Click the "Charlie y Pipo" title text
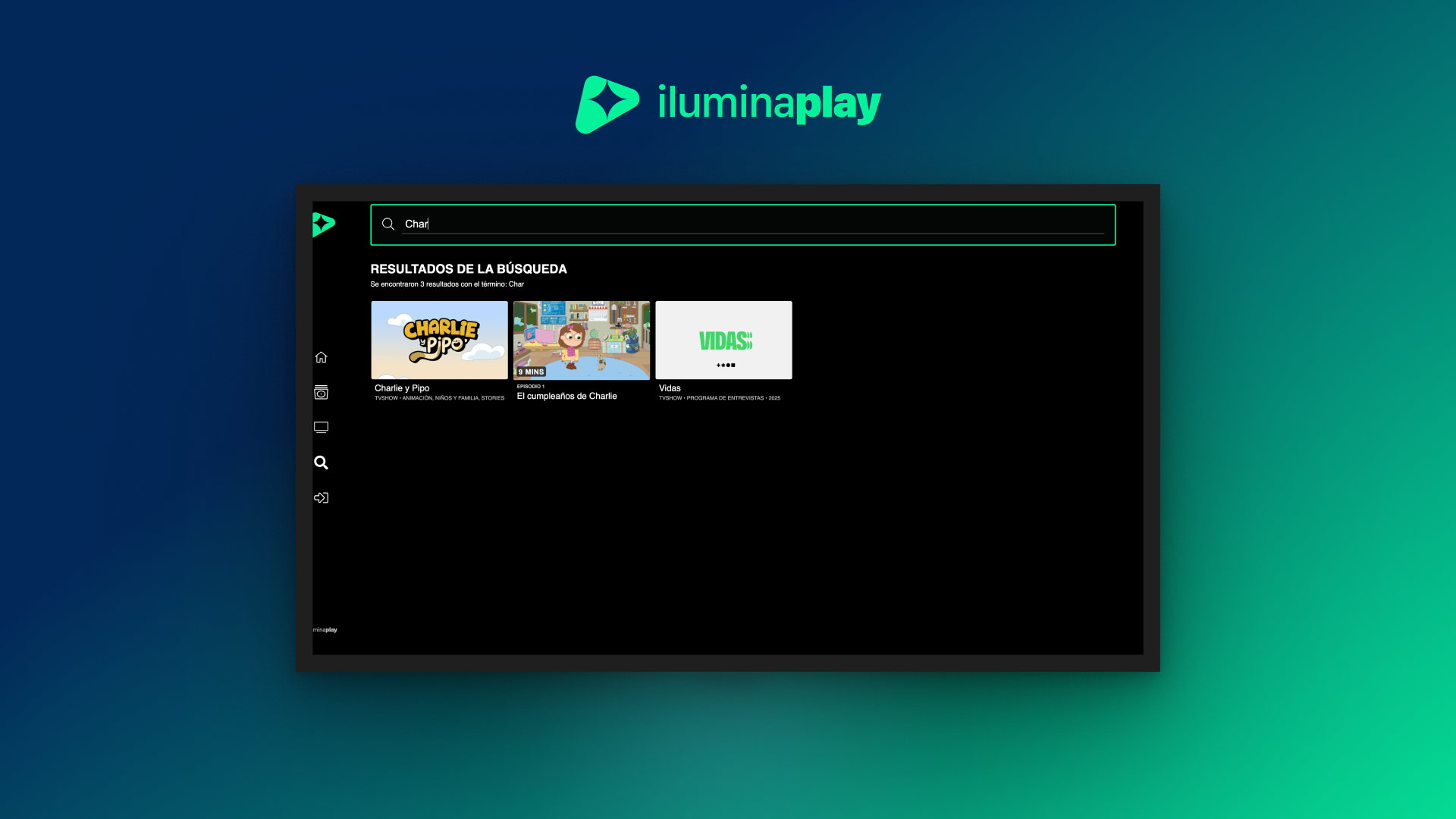 click(402, 388)
